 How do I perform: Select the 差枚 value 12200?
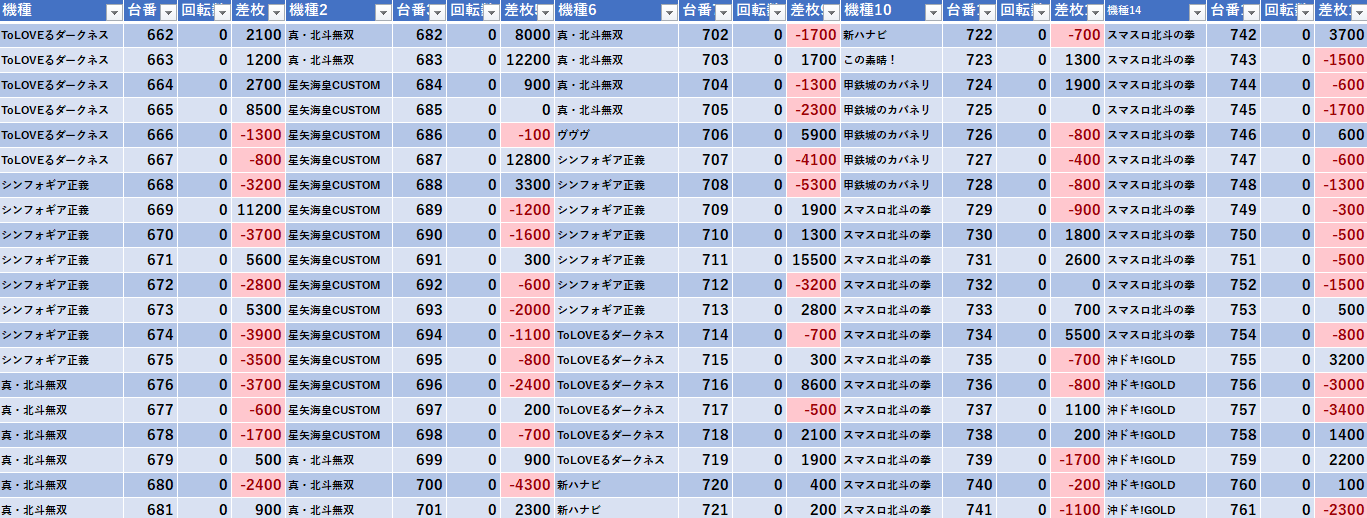[527, 60]
